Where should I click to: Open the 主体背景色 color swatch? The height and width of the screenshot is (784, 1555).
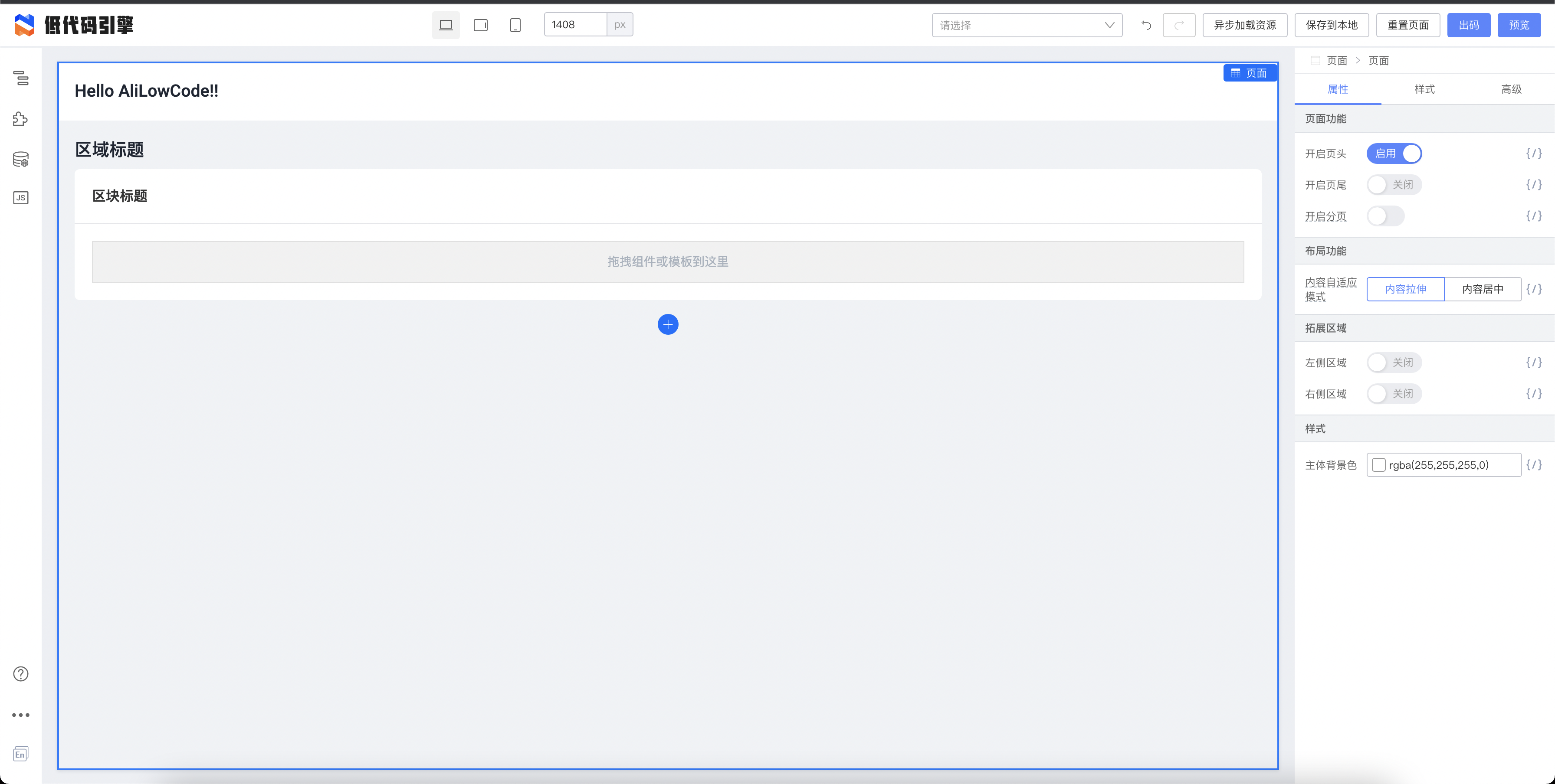point(1379,465)
